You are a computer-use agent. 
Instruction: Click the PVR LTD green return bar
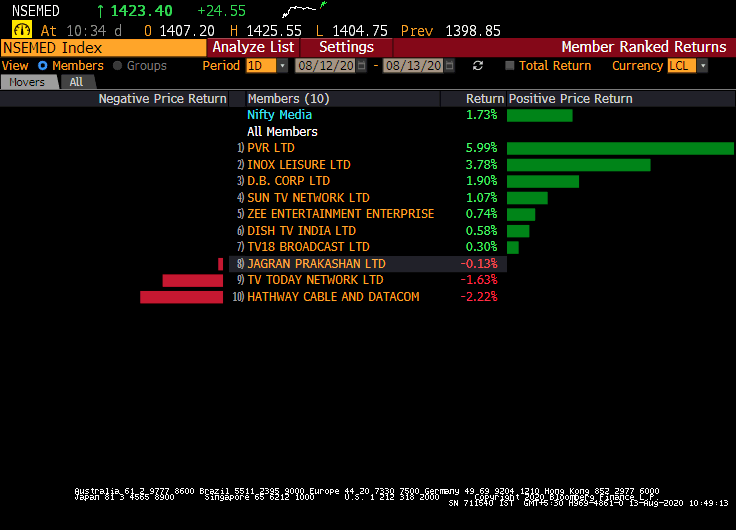pyautogui.click(x=620, y=148)
